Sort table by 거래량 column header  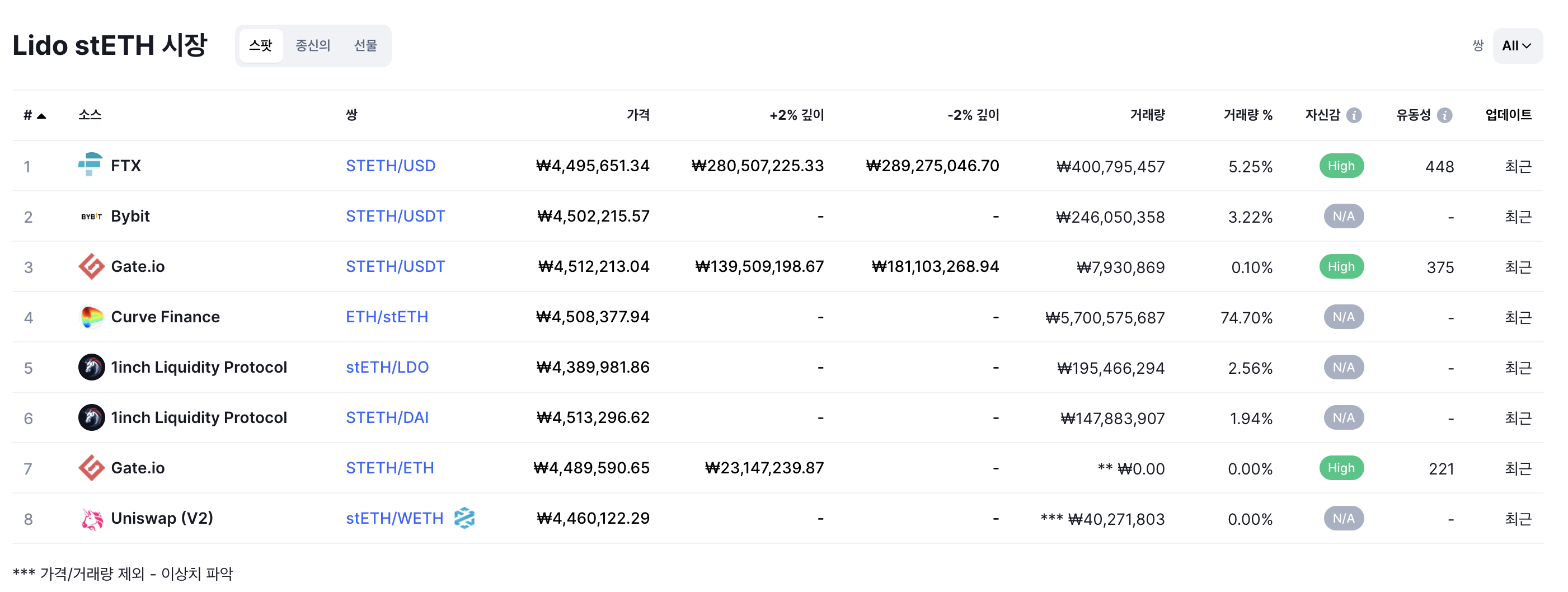(x=1147, y=114)
